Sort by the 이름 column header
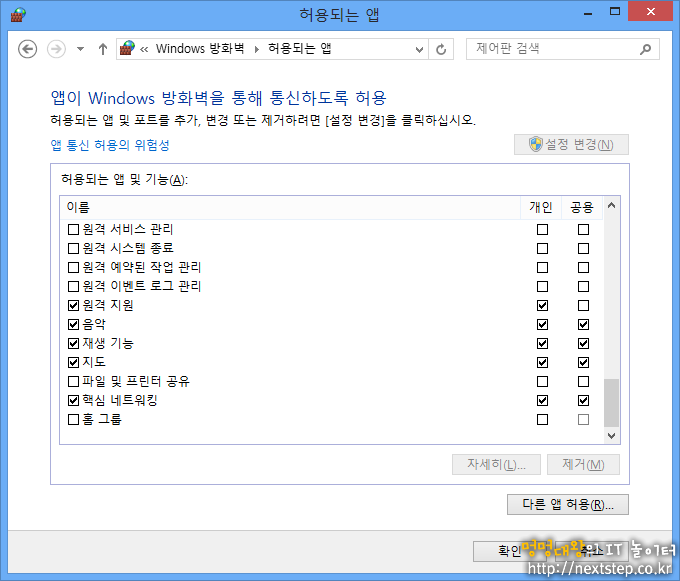Screen dimensions: 680x581 (290, 207)
